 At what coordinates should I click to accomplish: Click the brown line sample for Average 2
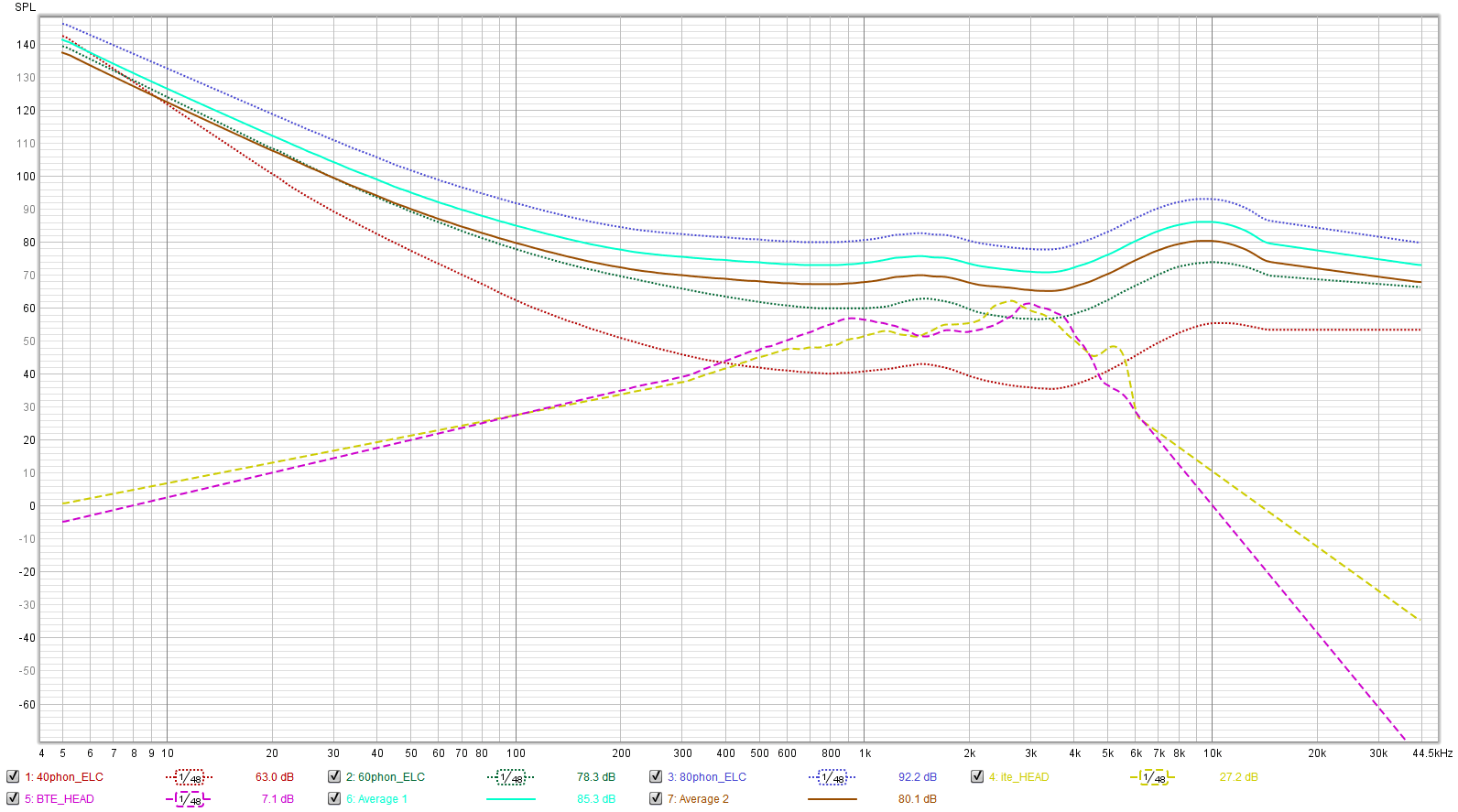click(x=832, y=799)
